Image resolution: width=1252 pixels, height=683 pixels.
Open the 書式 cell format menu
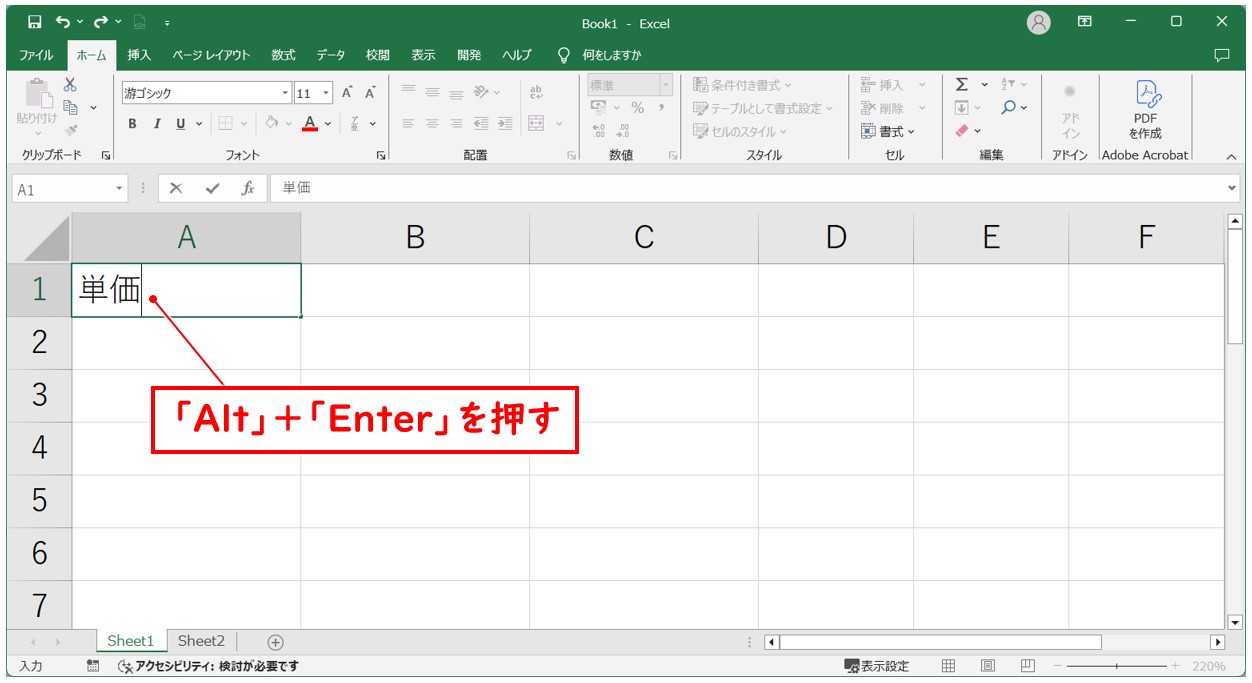click(888, 131)
